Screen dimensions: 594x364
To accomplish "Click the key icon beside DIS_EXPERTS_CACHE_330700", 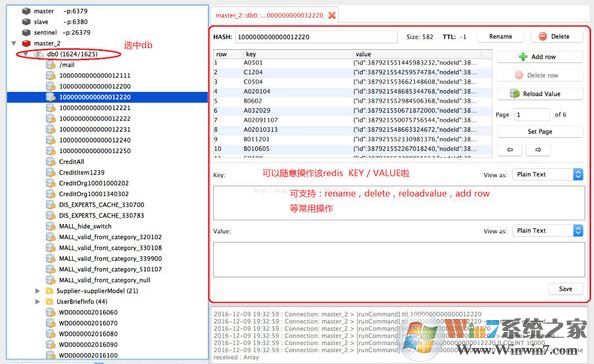I will pyautogui.click(x=51, y=205).
